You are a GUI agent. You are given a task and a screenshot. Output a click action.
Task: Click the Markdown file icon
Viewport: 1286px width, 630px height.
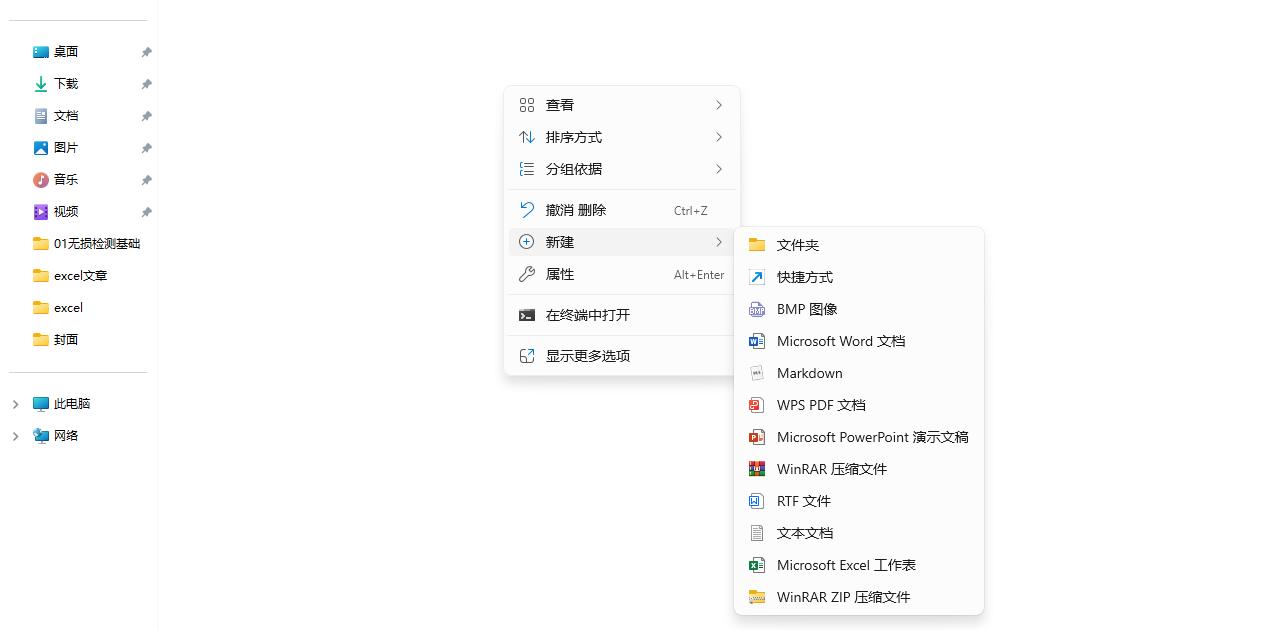click(757, 374)
